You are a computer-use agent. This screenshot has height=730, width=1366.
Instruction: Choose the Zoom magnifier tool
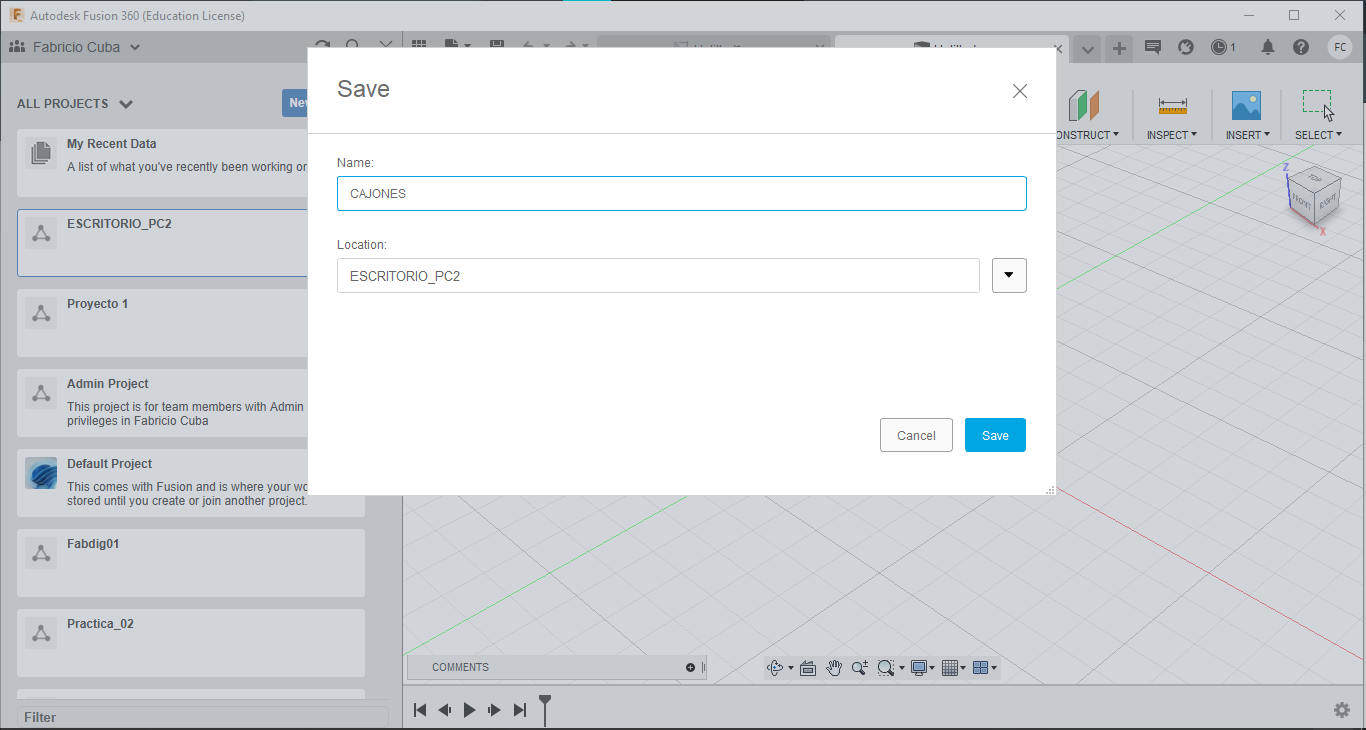(x=859, y=668)
